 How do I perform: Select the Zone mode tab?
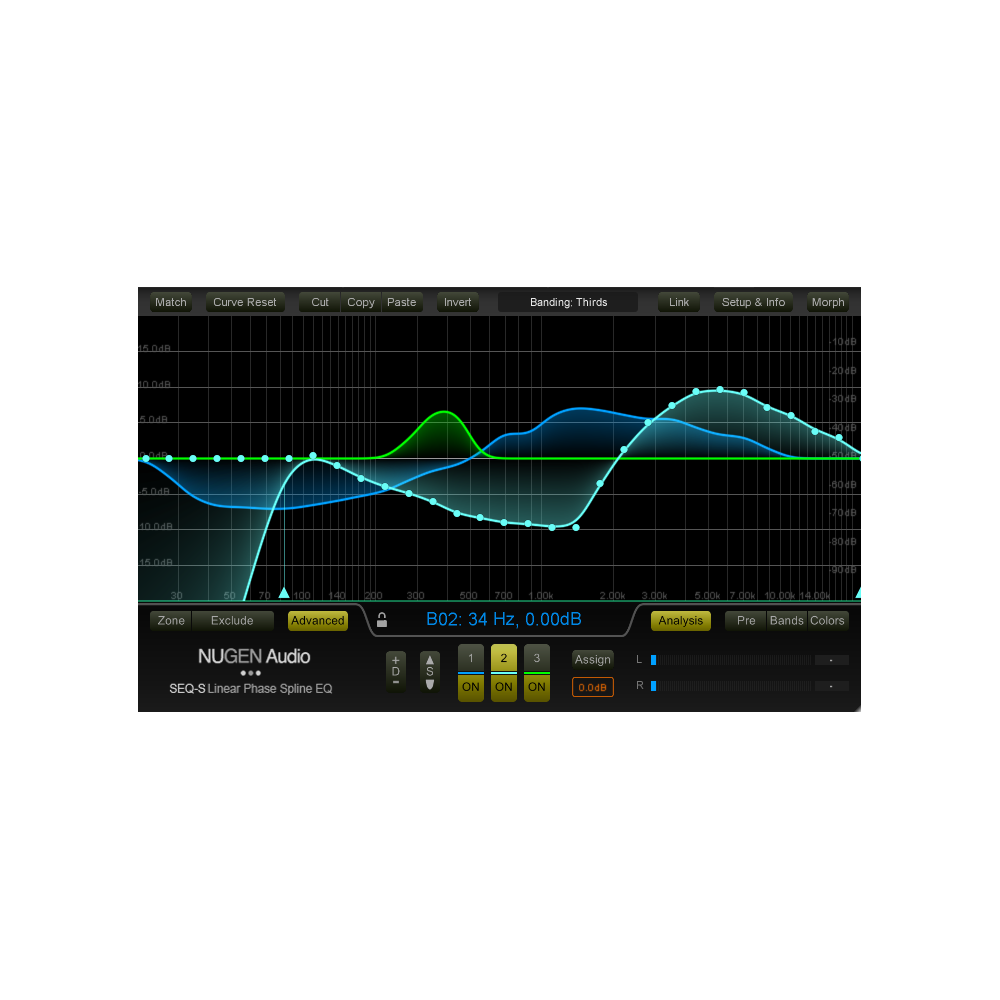click(169, 620)
